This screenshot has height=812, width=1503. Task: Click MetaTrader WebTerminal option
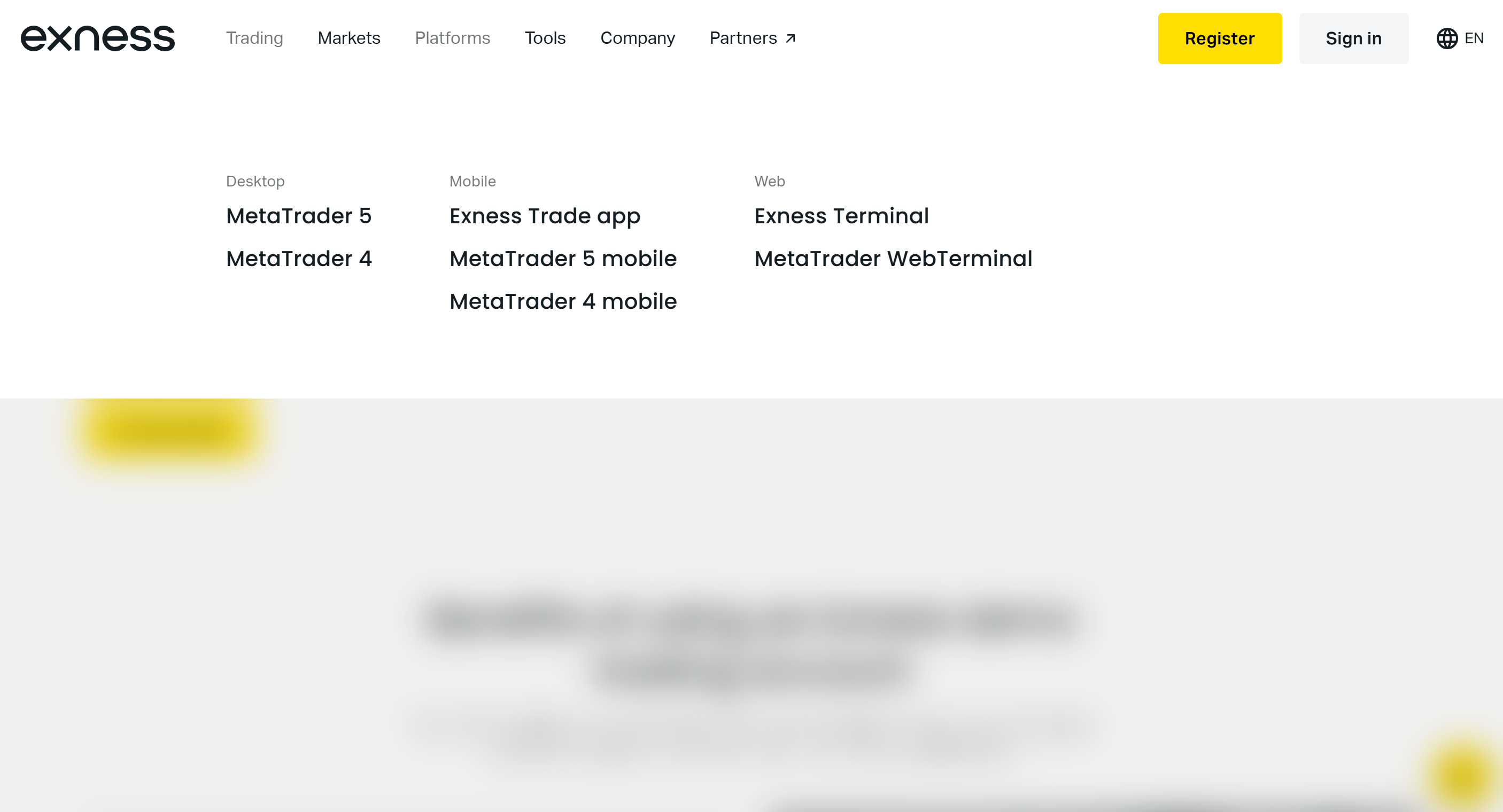(894, 258)
